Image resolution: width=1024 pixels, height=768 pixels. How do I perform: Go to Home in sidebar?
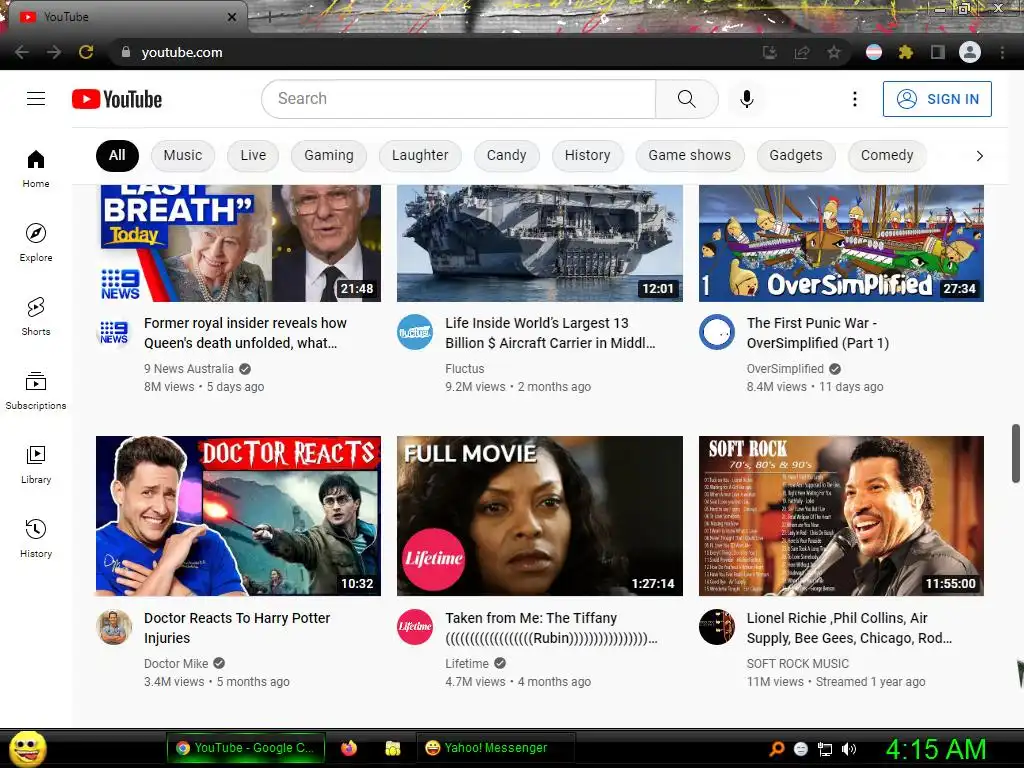36,168
